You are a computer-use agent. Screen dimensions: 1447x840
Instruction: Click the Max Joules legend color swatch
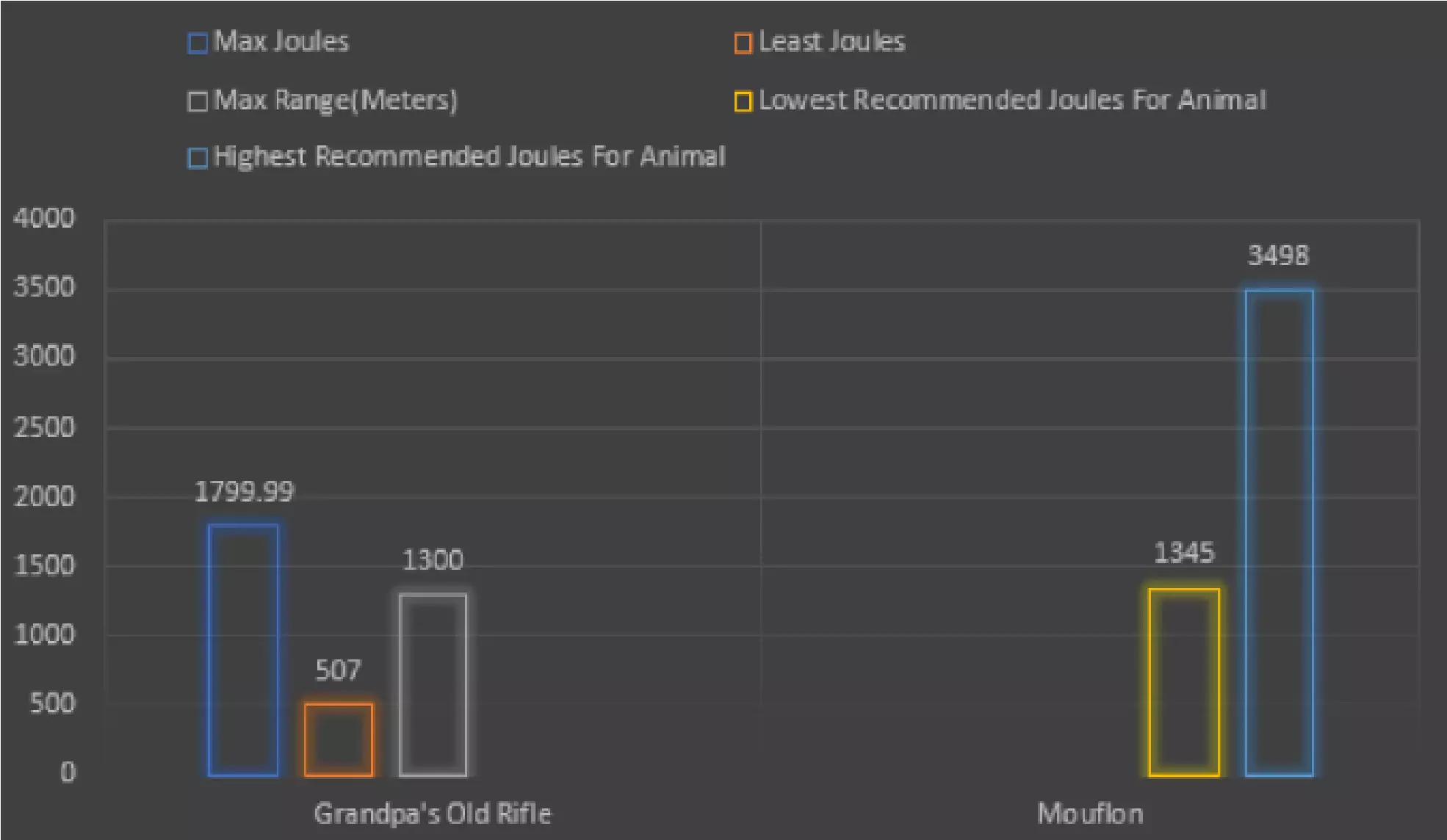click(198, 43)
